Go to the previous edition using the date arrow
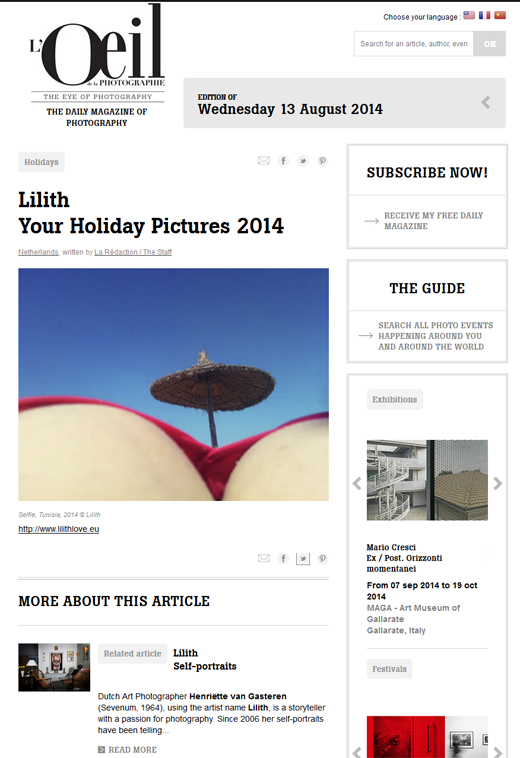Screen dimensions: 520x758 (486, 102)
